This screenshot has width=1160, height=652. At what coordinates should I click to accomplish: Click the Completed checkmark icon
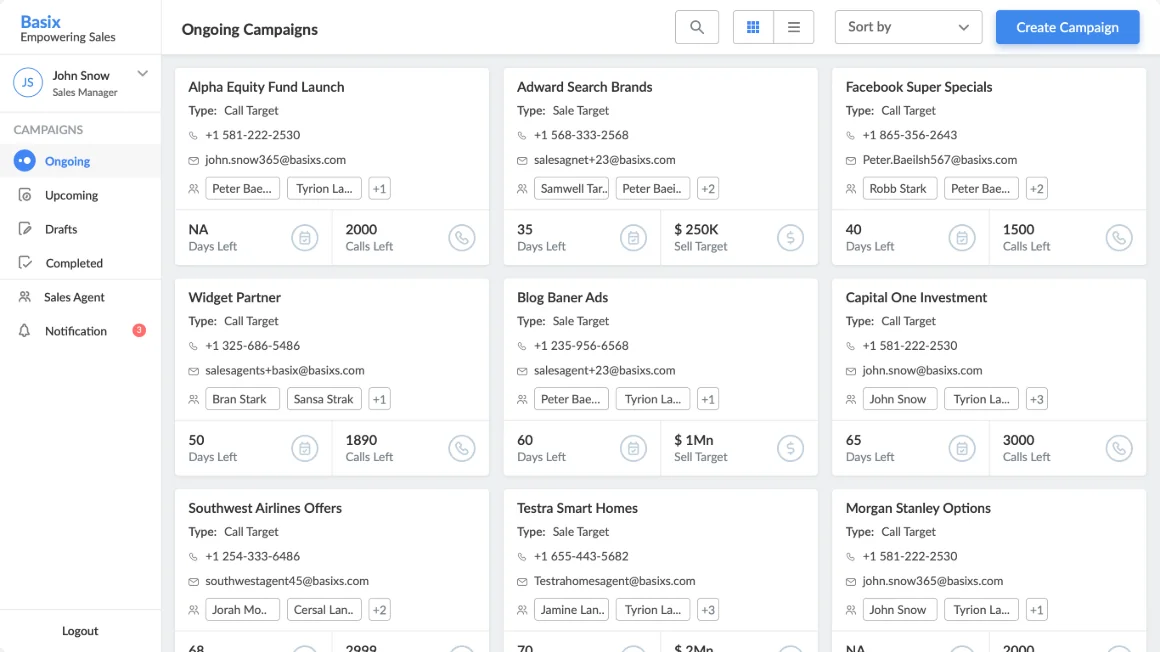[24, 263]
